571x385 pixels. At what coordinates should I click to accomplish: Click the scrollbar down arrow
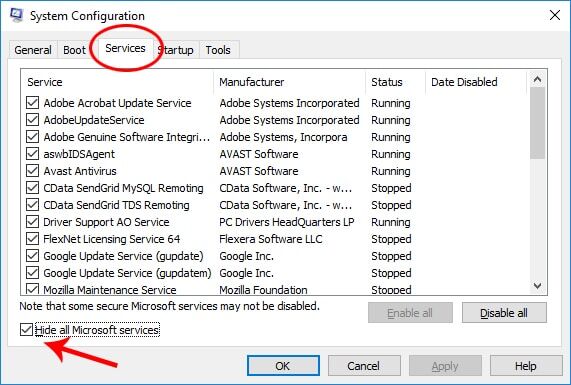click(x=537, y=286)
